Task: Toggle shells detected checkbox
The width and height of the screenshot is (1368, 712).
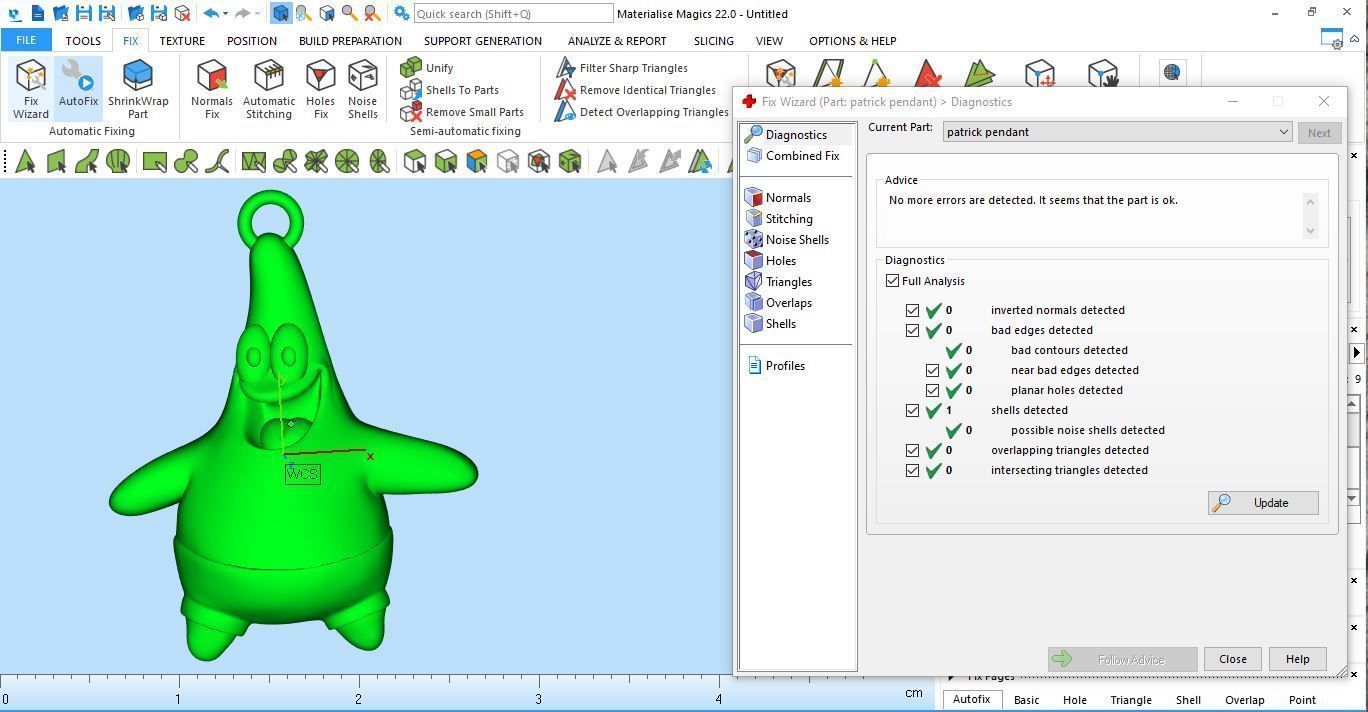Action: tap(912, 410)
